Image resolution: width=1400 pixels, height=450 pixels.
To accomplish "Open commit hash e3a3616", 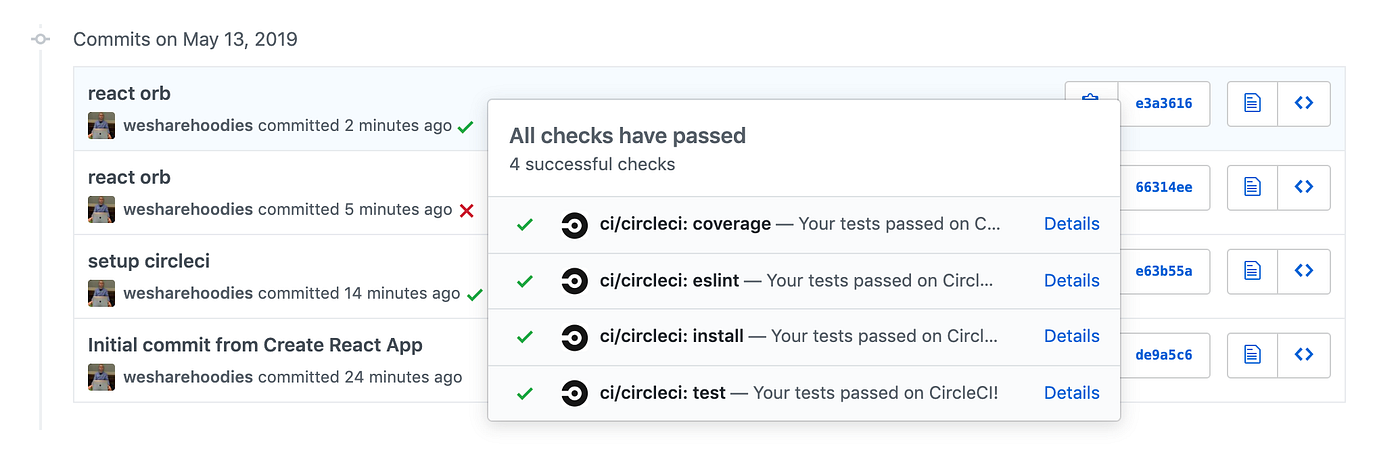I will point(1164,103).
